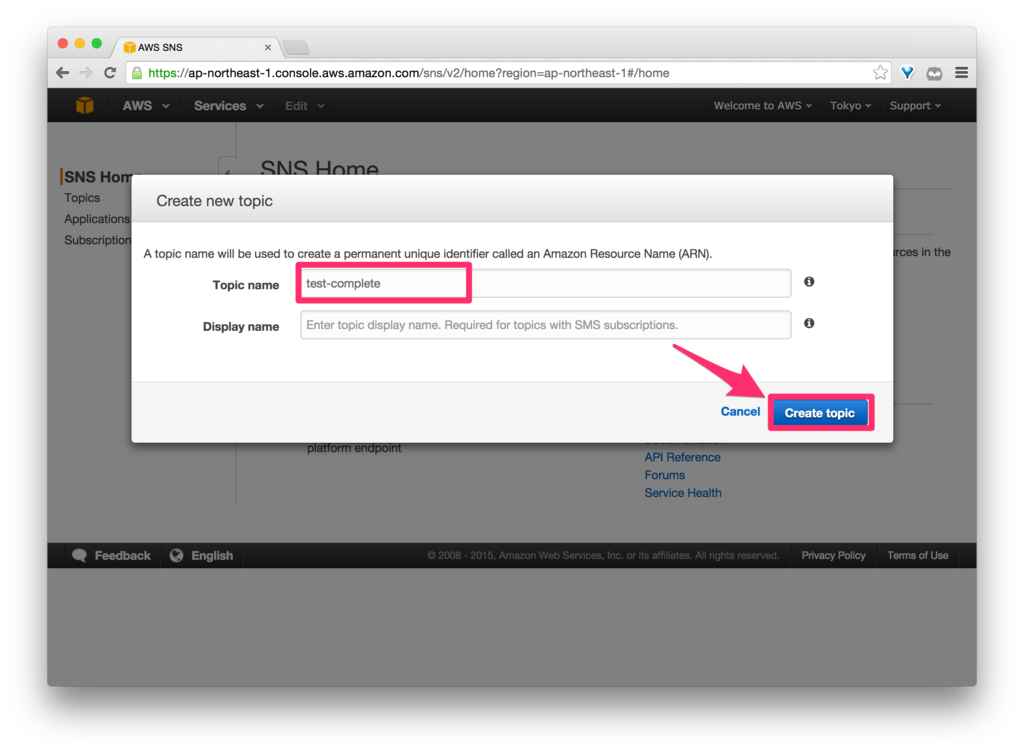The width and height of the screenshot is (1024, 754).
Task: Go to SNS Home in sidebar
Action: [98, 176]
